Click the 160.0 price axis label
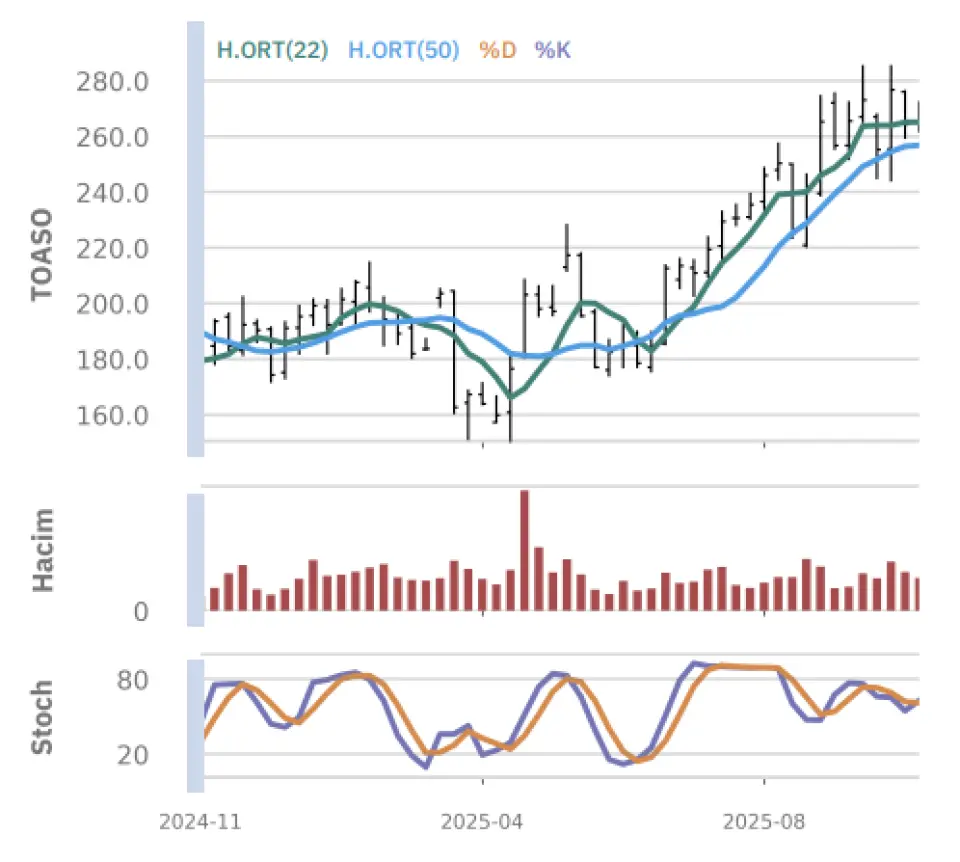The height and width of the screenshot is (862, 960). (112, 416)
